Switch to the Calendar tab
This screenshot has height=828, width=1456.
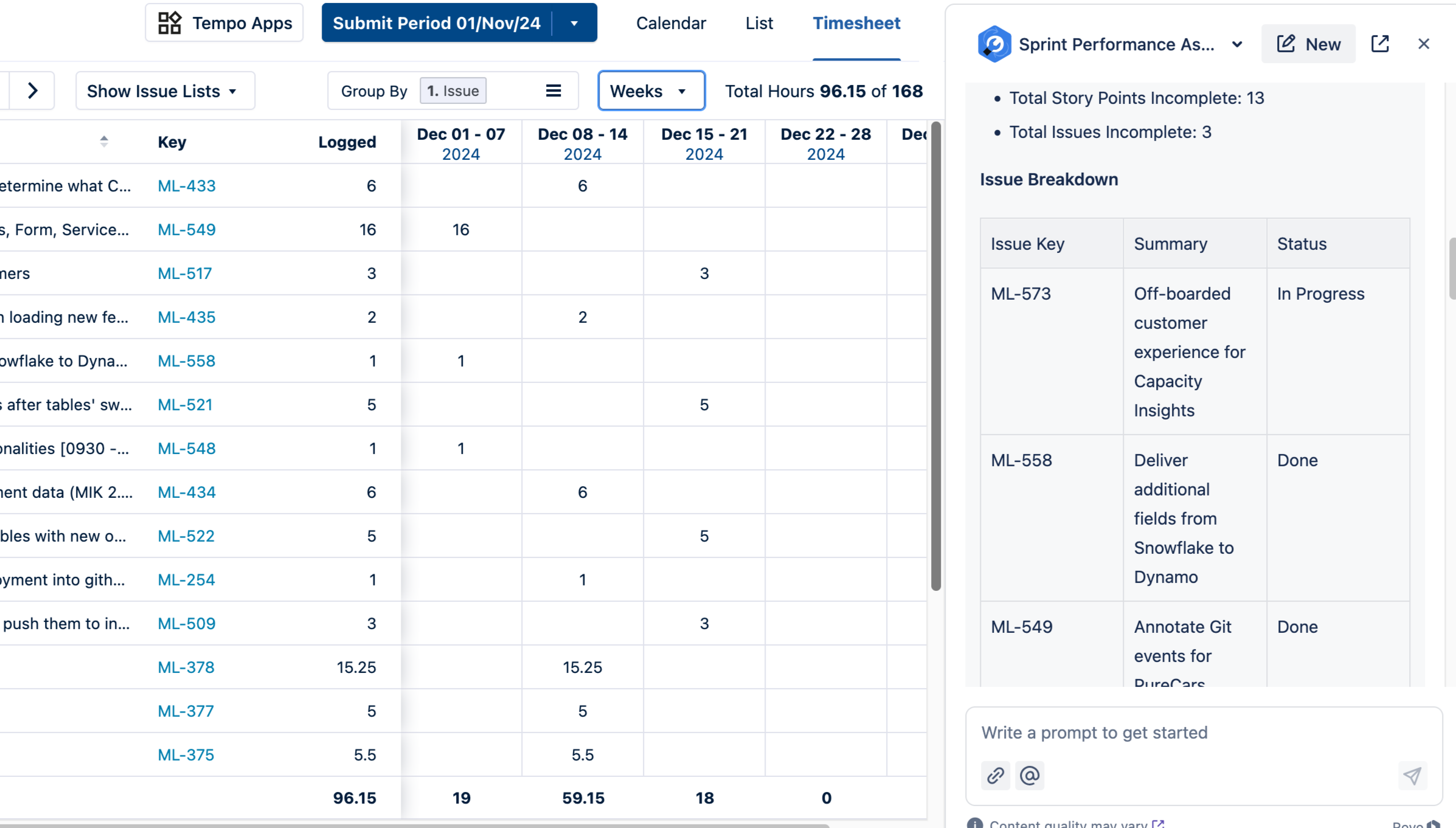(671, 23)
